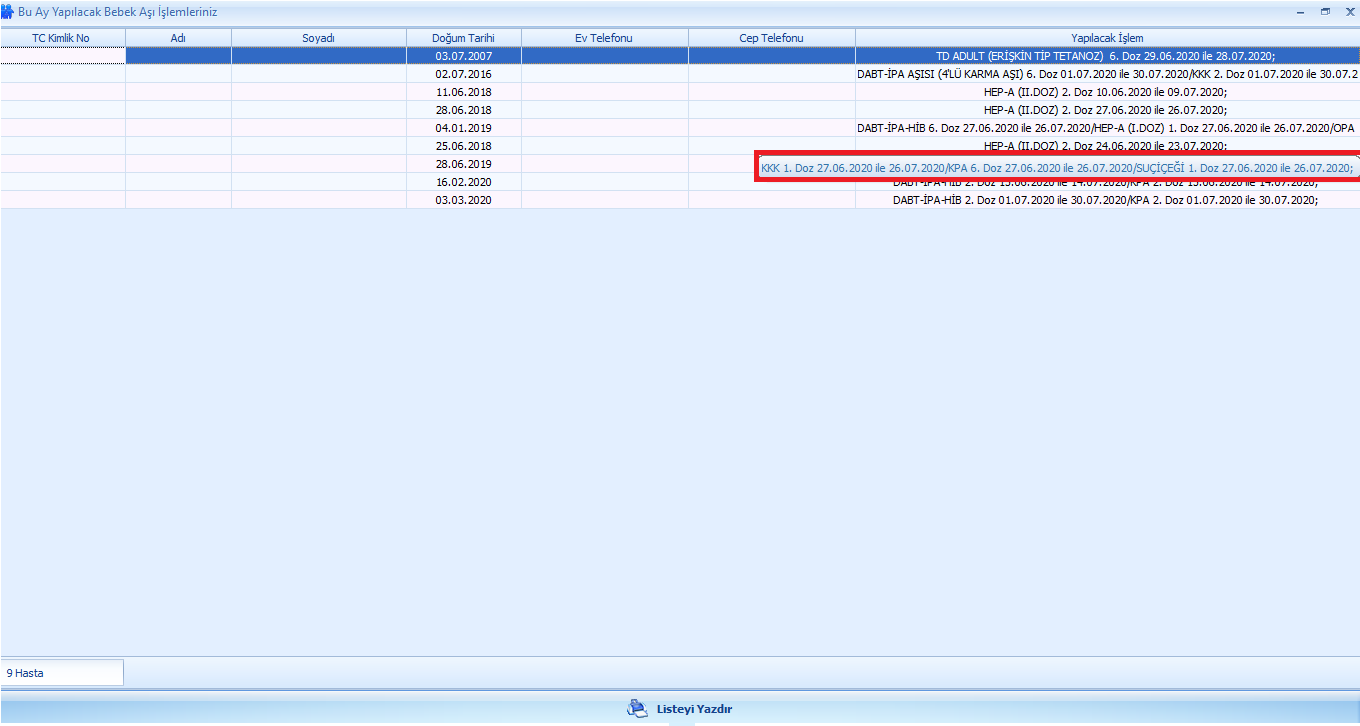Click the Yapılacak İşlem column header

[x=1107, y=38]
